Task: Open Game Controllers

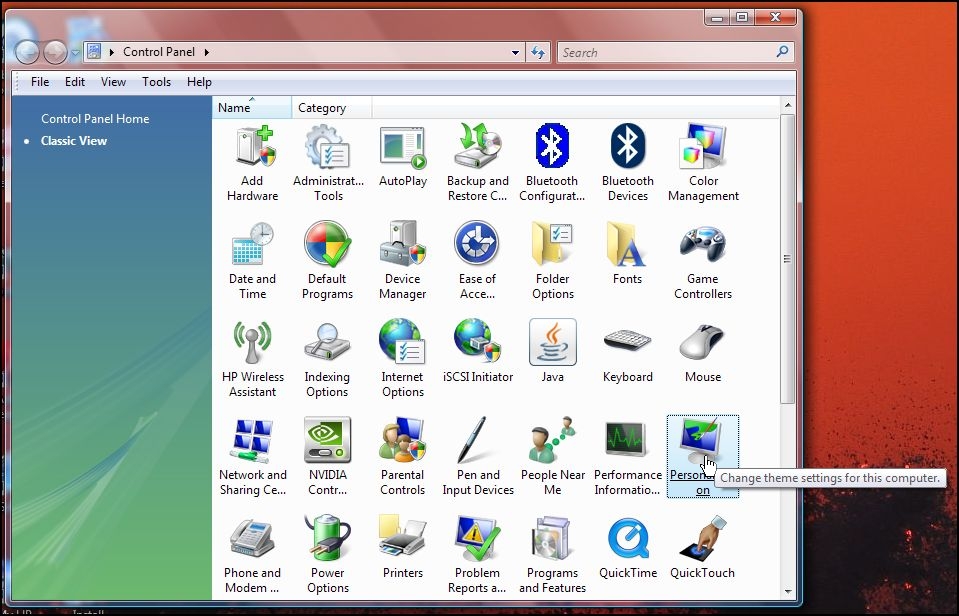Action: (x=703, y=261)
